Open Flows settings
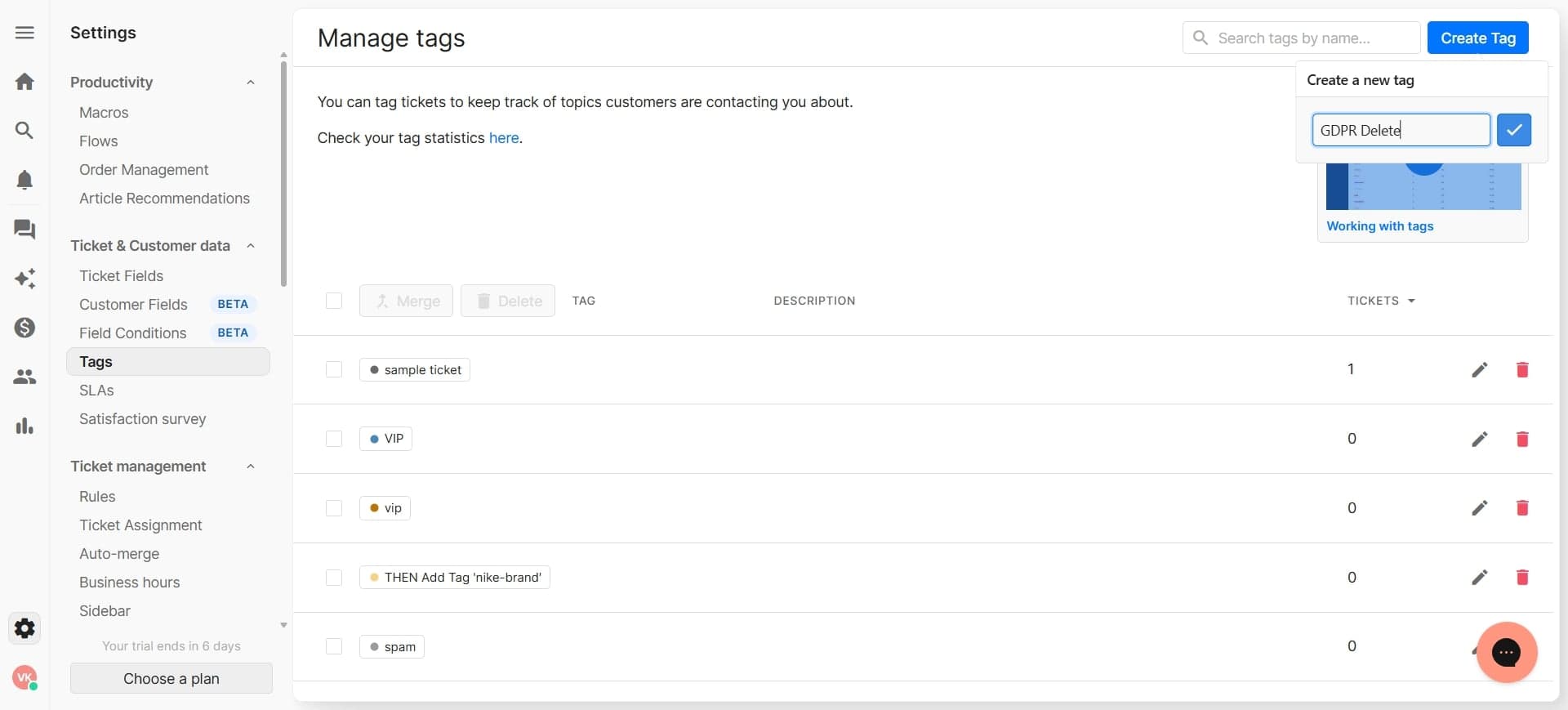 [x=99, y=141]
